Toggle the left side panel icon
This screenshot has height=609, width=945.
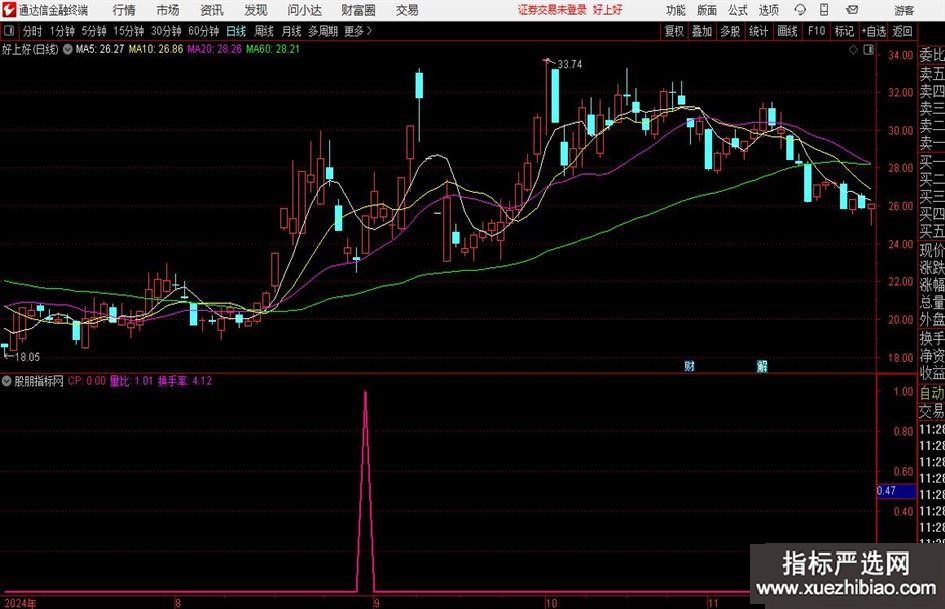click(9, 31)
